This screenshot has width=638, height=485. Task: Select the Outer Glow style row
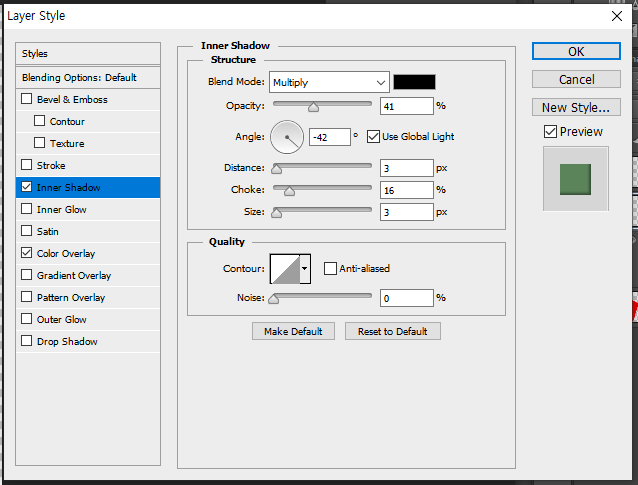88,319
